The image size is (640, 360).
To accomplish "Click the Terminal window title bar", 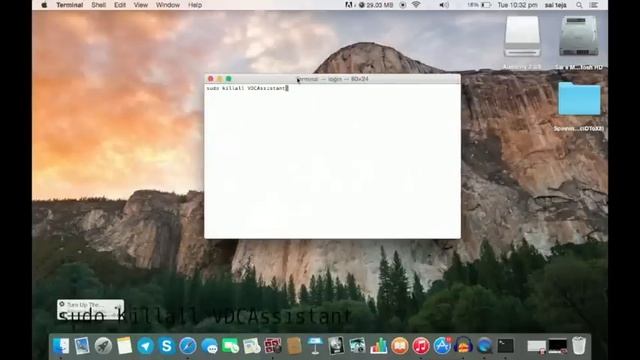I will [332, 79].
